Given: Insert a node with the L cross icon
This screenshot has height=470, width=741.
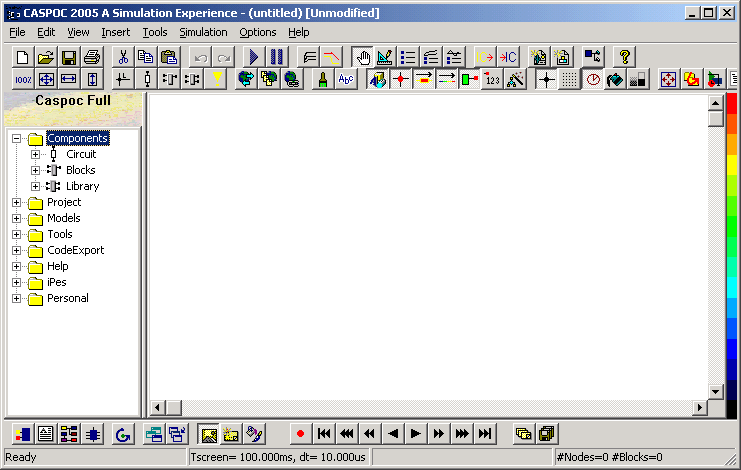Looking at the screenshot, I should pos(123,79).
